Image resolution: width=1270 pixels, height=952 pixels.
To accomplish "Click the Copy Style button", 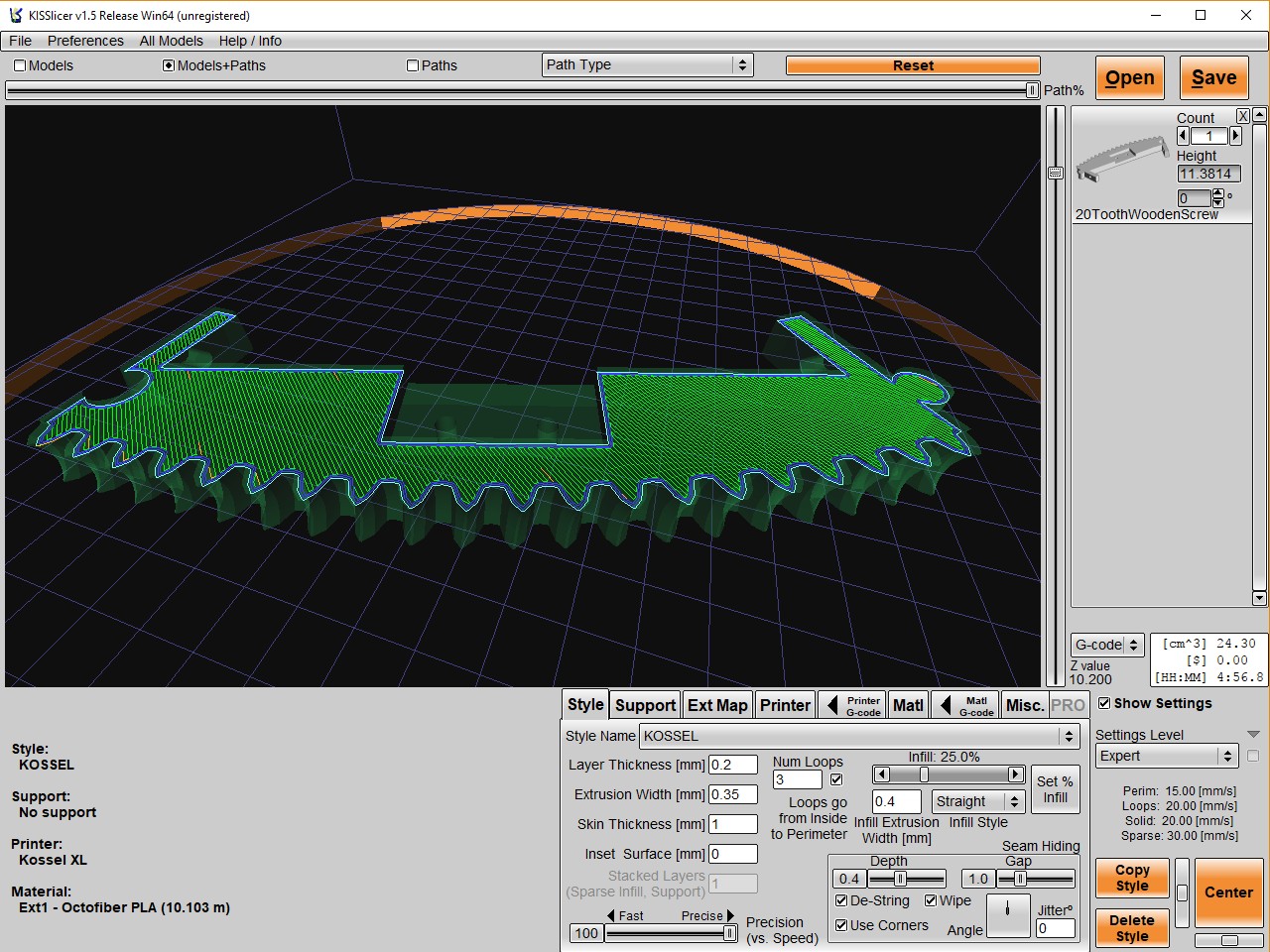I will coord(1131,878).
